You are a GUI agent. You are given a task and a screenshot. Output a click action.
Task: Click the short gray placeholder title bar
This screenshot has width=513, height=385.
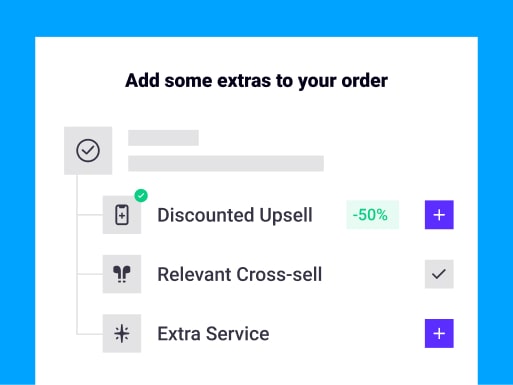click(163, 138)
